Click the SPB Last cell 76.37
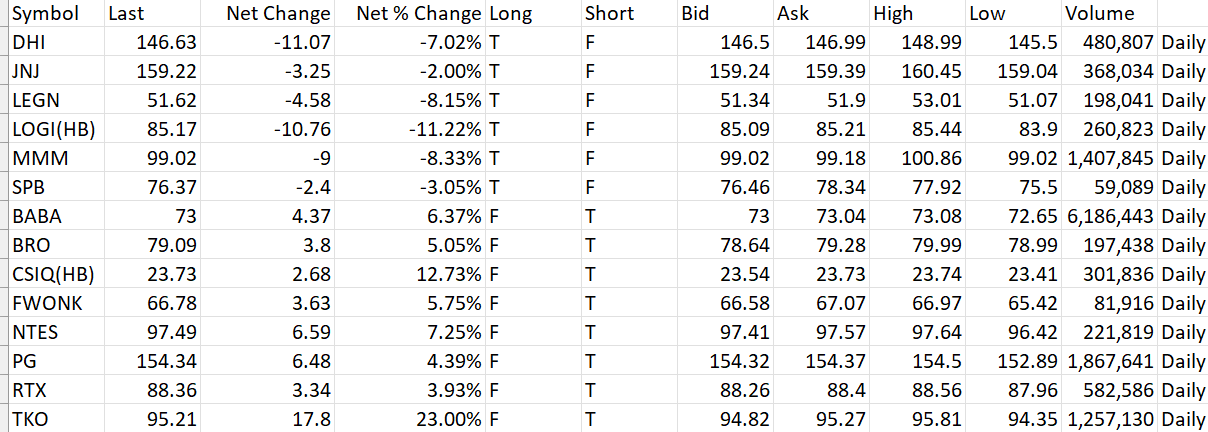 tap(151, 187)
